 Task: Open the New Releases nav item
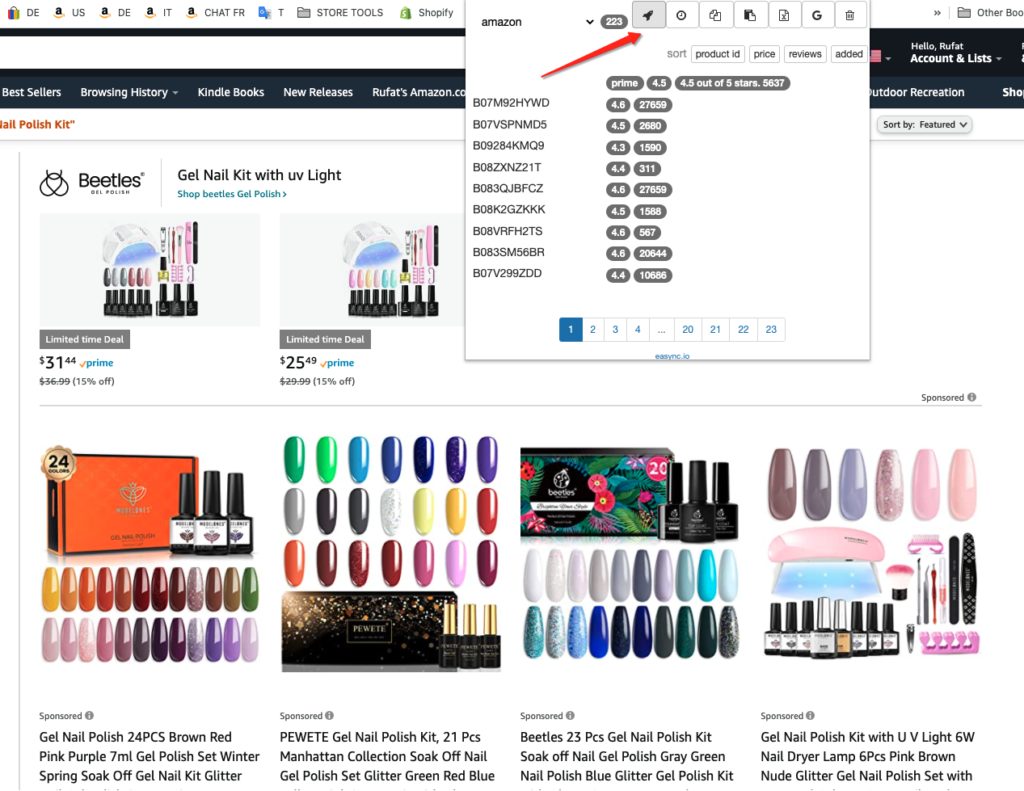pos(317,92)
